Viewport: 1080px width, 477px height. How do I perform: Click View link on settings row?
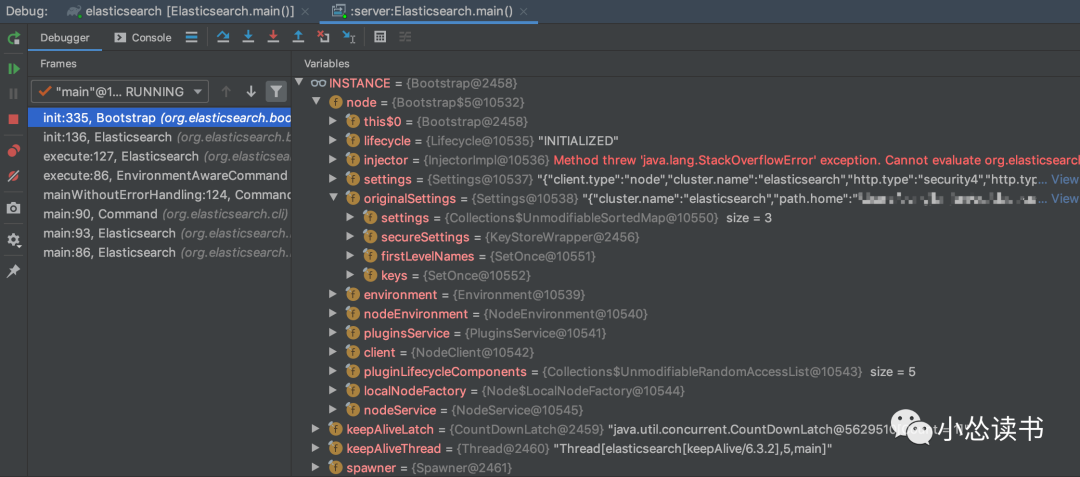tap(1065, 179)
